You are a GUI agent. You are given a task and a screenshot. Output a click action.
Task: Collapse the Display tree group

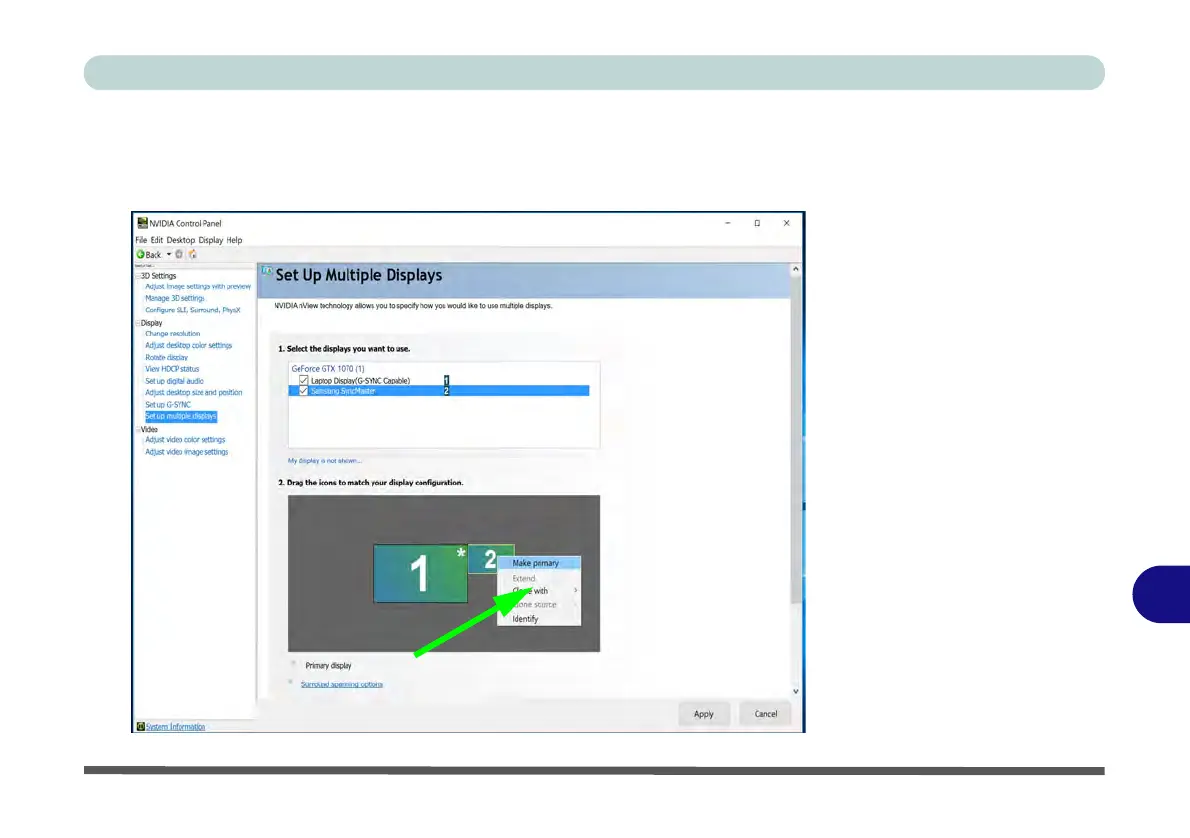tap(137, 323)
